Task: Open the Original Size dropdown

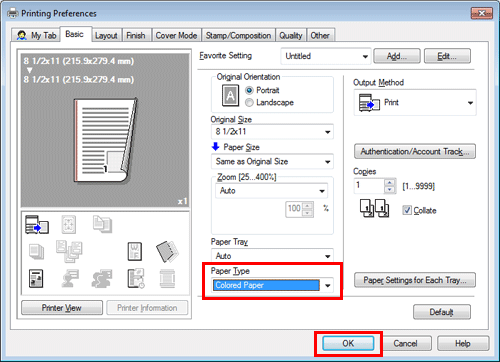Action: [272, 132]
